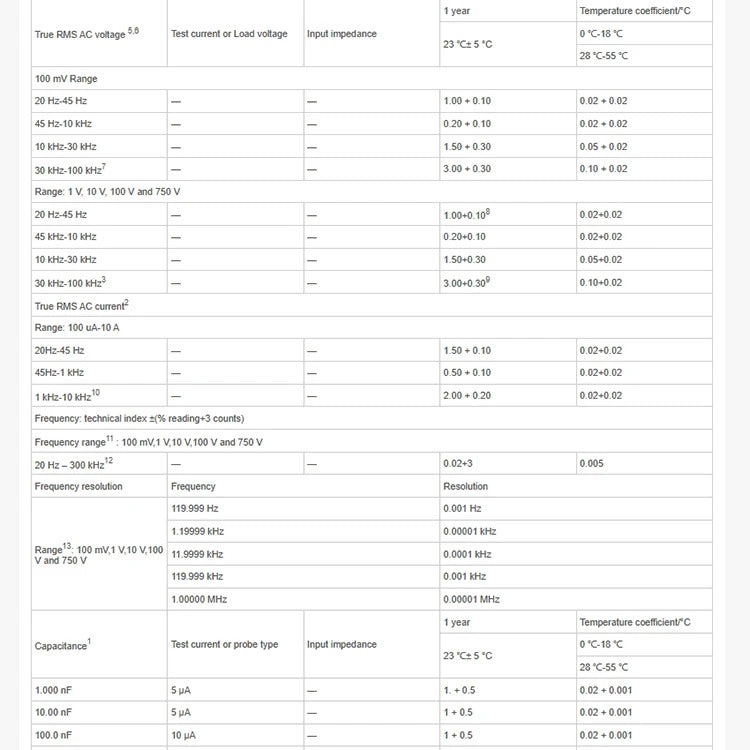
Task: Select the Frequency resolution label cell
Action: (79, 487)
